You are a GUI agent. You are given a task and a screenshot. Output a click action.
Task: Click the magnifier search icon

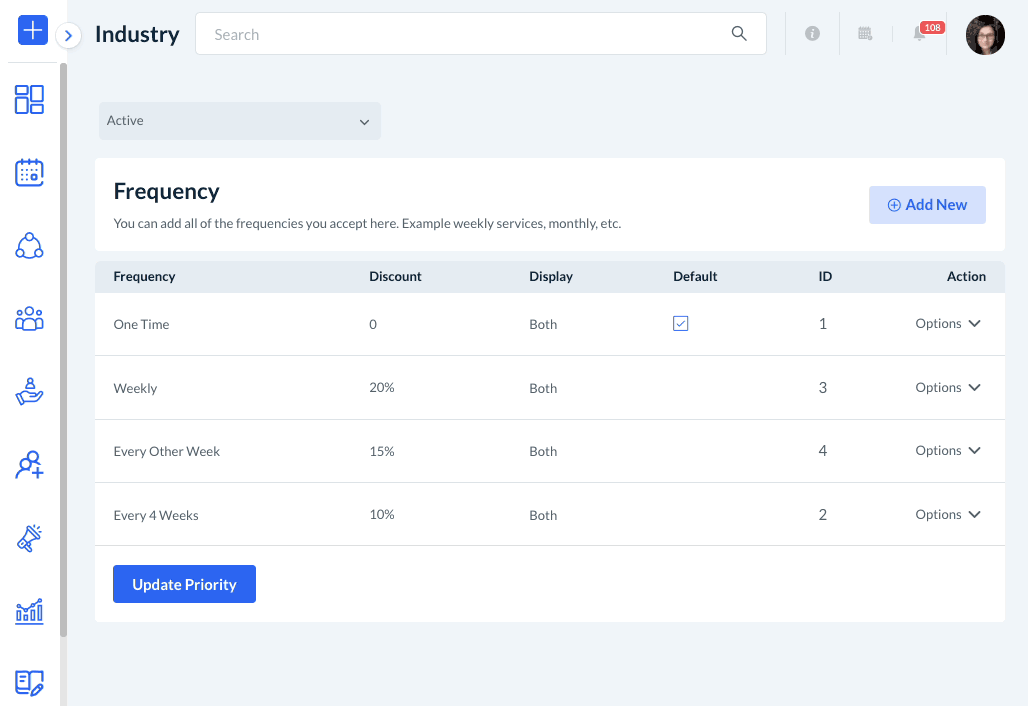click(x=739, y=34)
